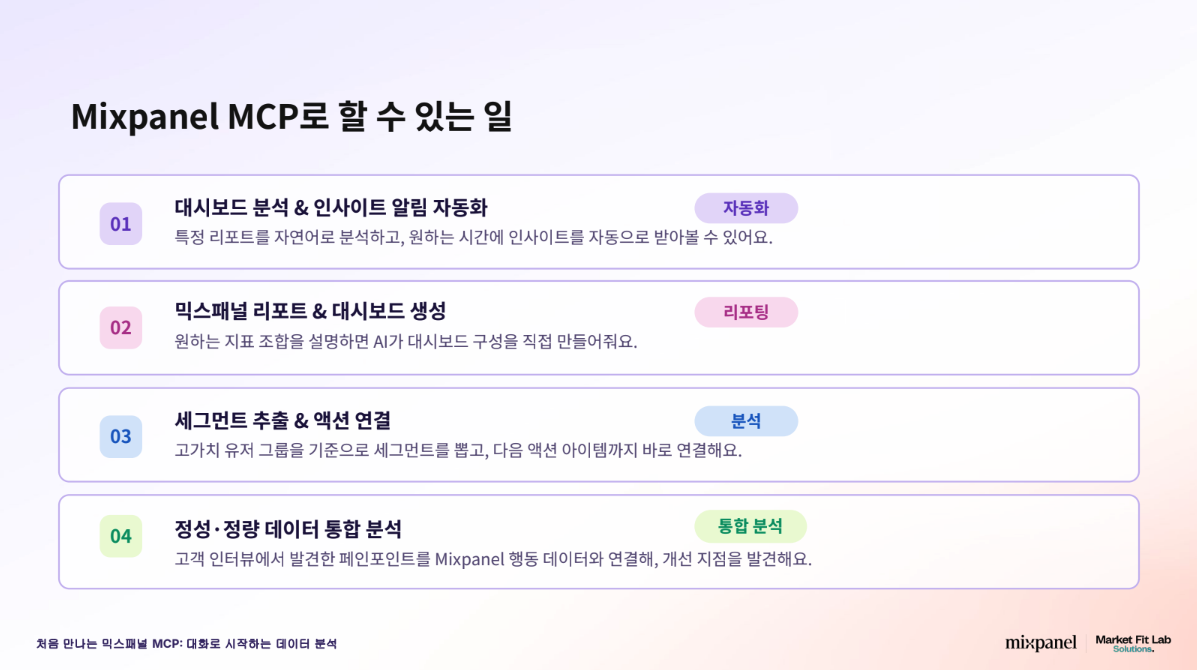The height and width of the screenshot is (670, 1197).
Task: Click the purple 01 number badge
Action: [x=121, y=224]
